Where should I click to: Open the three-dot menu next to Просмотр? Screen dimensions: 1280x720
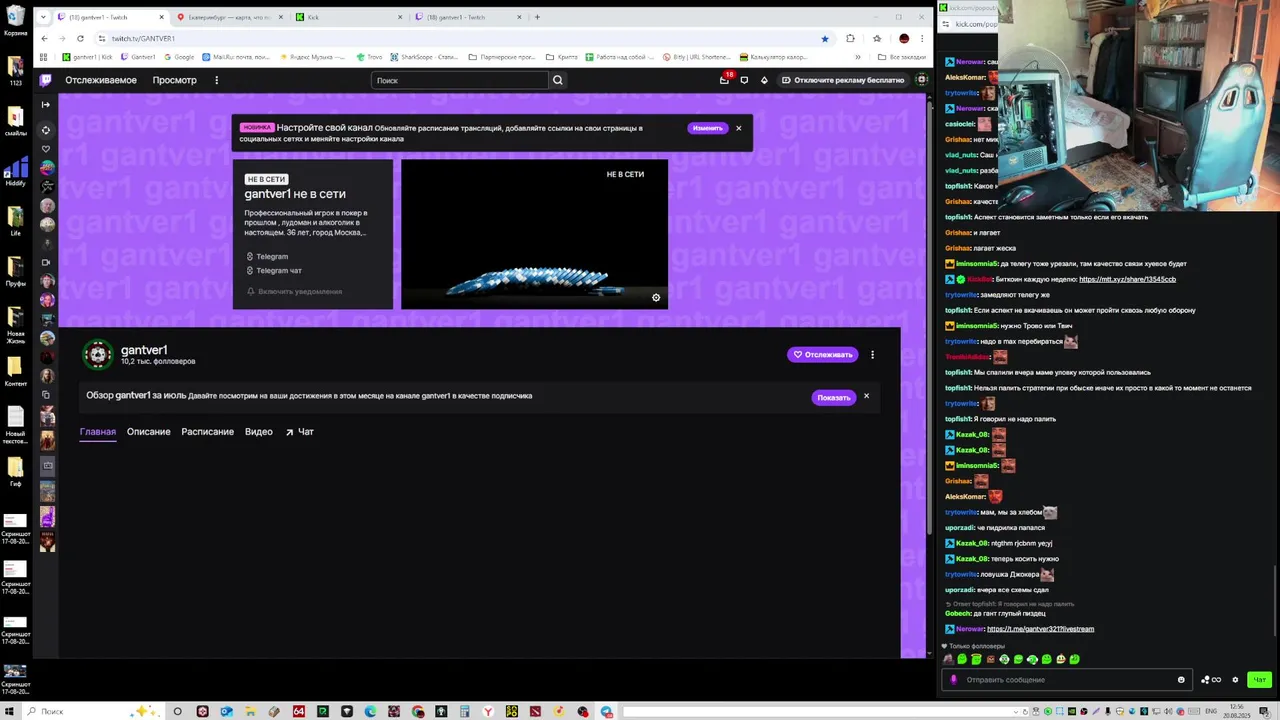(216, 80)
